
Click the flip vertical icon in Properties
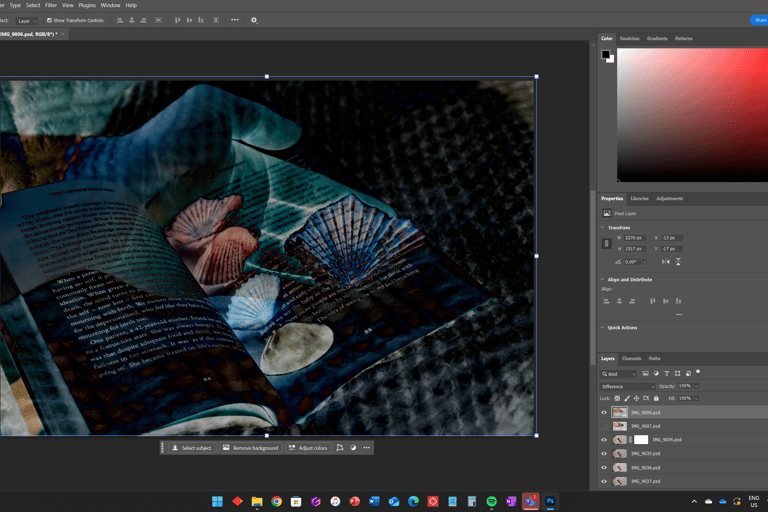678,261
